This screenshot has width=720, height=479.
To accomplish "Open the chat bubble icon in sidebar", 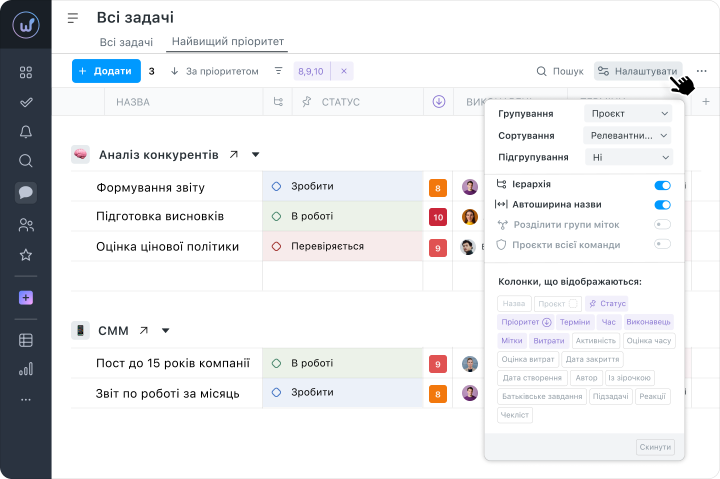I will click(26, 193).
